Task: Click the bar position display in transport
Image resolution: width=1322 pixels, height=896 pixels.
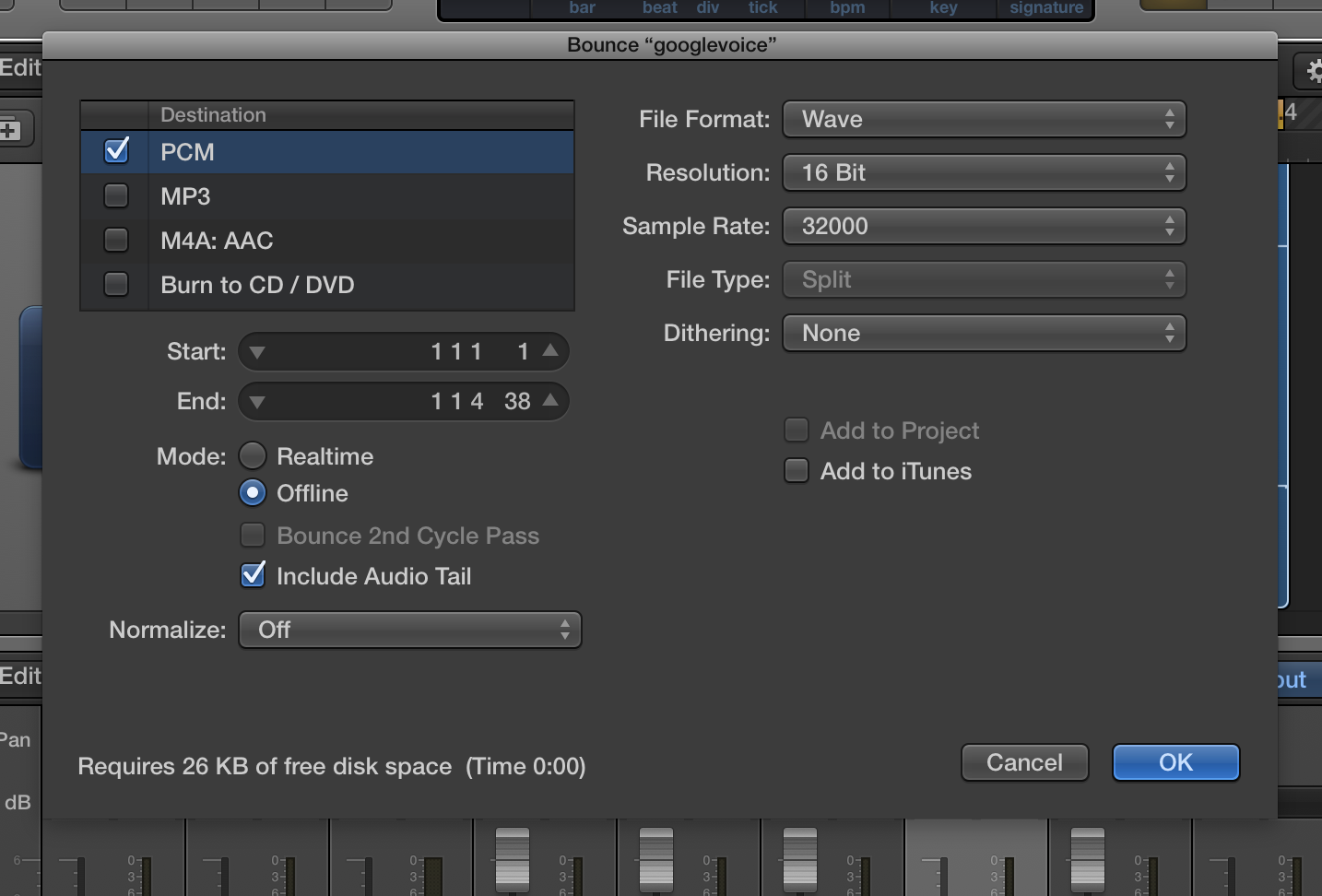Action: pos(583,8)
